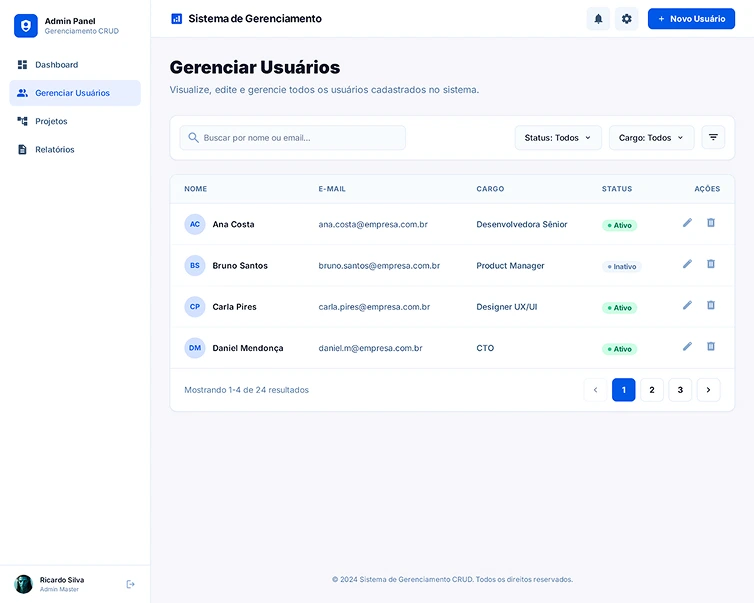Expand the Status: Todos dropdown
This screenshot has height=603, width=754.
click(557, 138)
